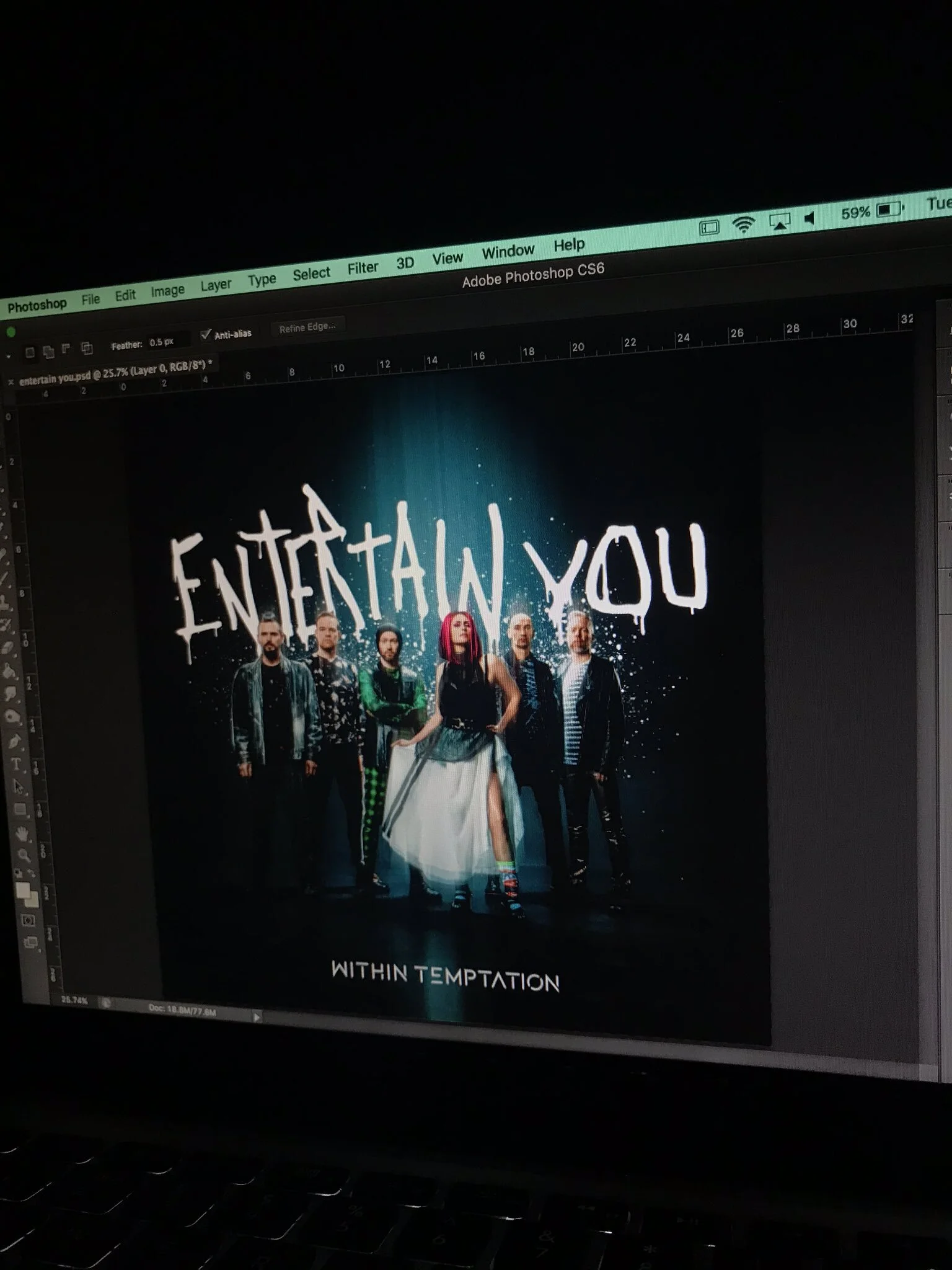This screenshot has width=952, height=1270.
Task: Open the File menu
Action: tap(90, 300)
